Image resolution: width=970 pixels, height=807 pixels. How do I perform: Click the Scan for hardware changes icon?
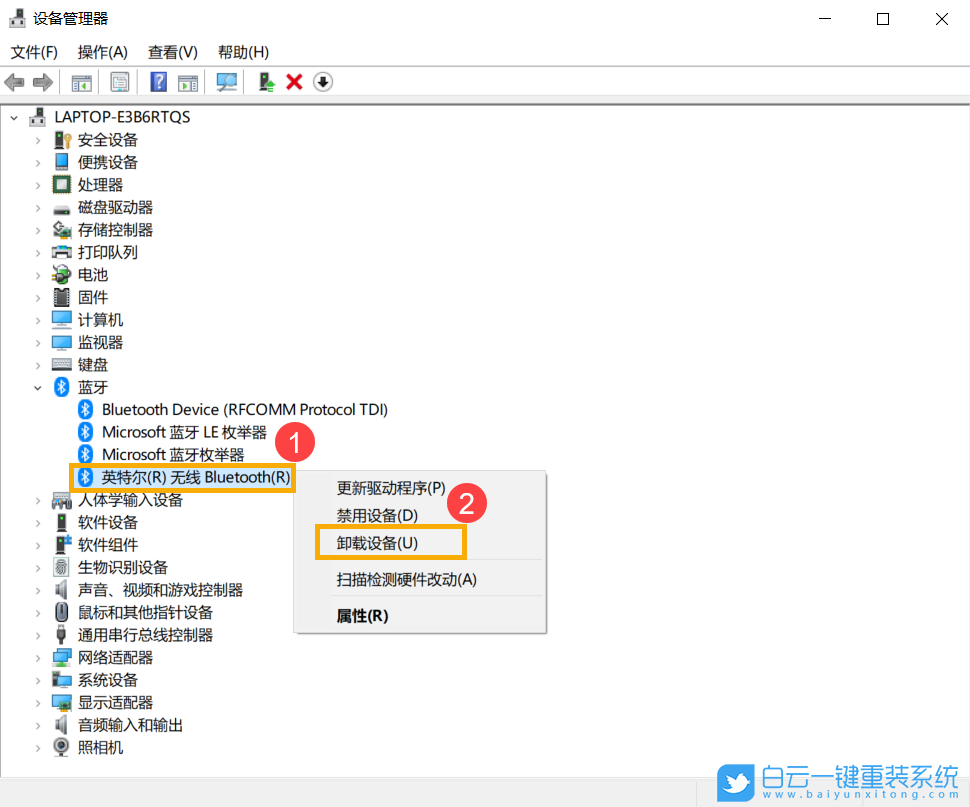pos(226,81)
